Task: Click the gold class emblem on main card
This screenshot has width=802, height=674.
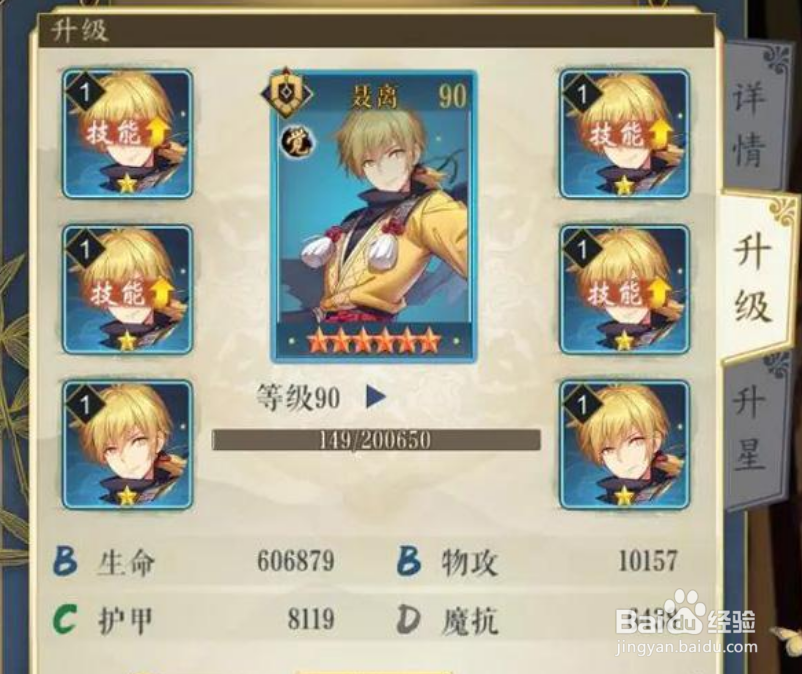Action: pyautogui.click(x=287, y=93)
